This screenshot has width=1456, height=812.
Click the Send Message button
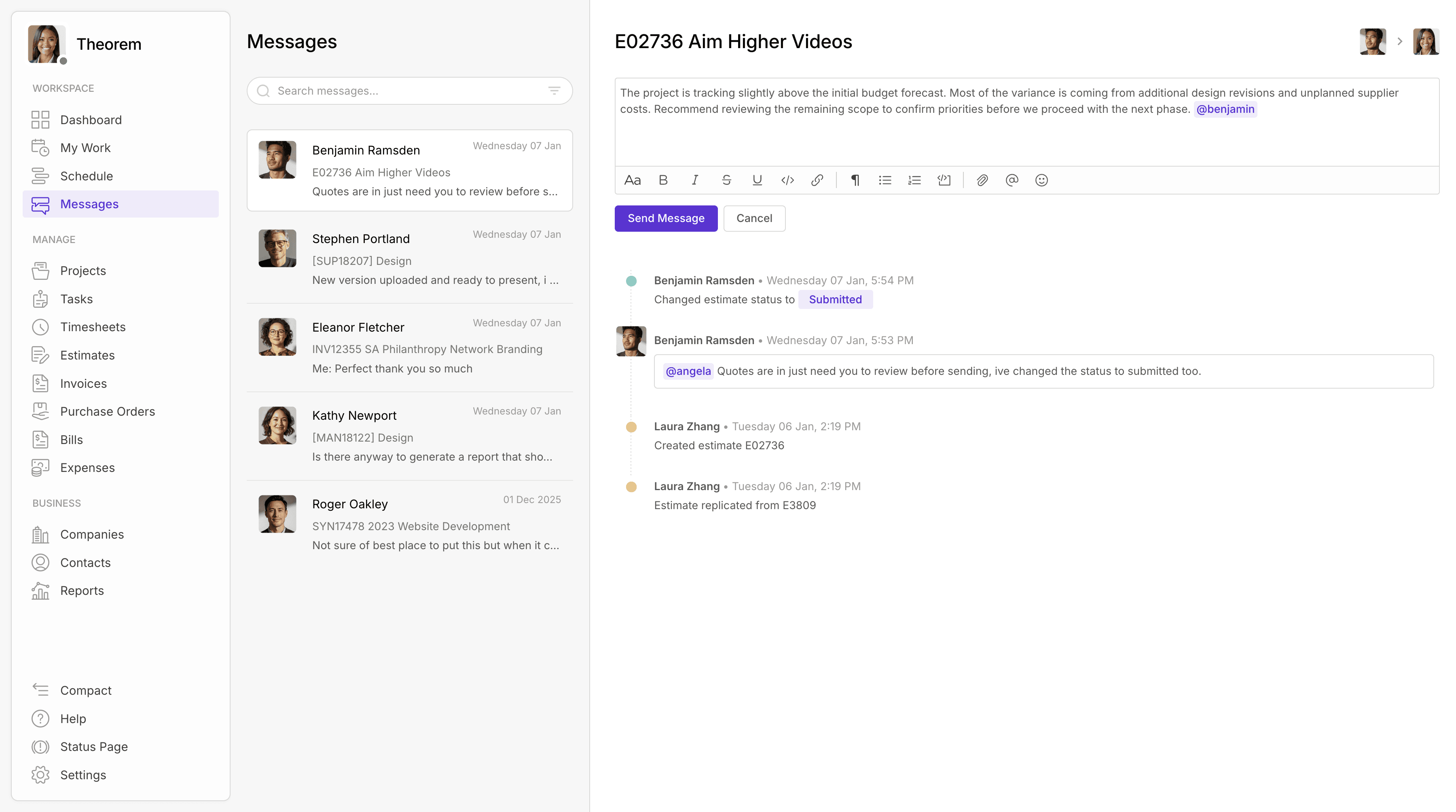pyautogui.click(x=666, y=218)
